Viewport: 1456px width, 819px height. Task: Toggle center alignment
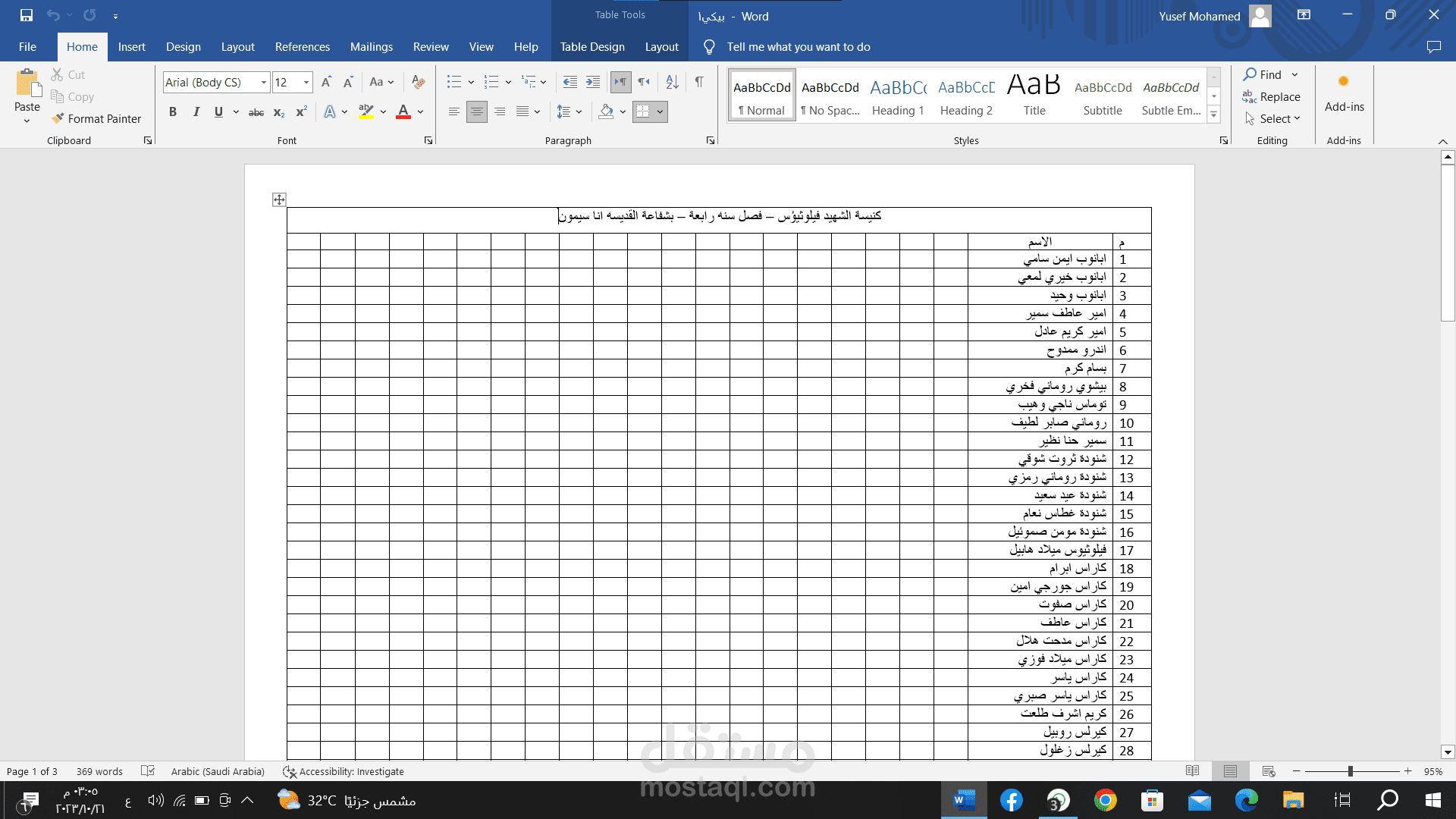click(x=476, y=112)
